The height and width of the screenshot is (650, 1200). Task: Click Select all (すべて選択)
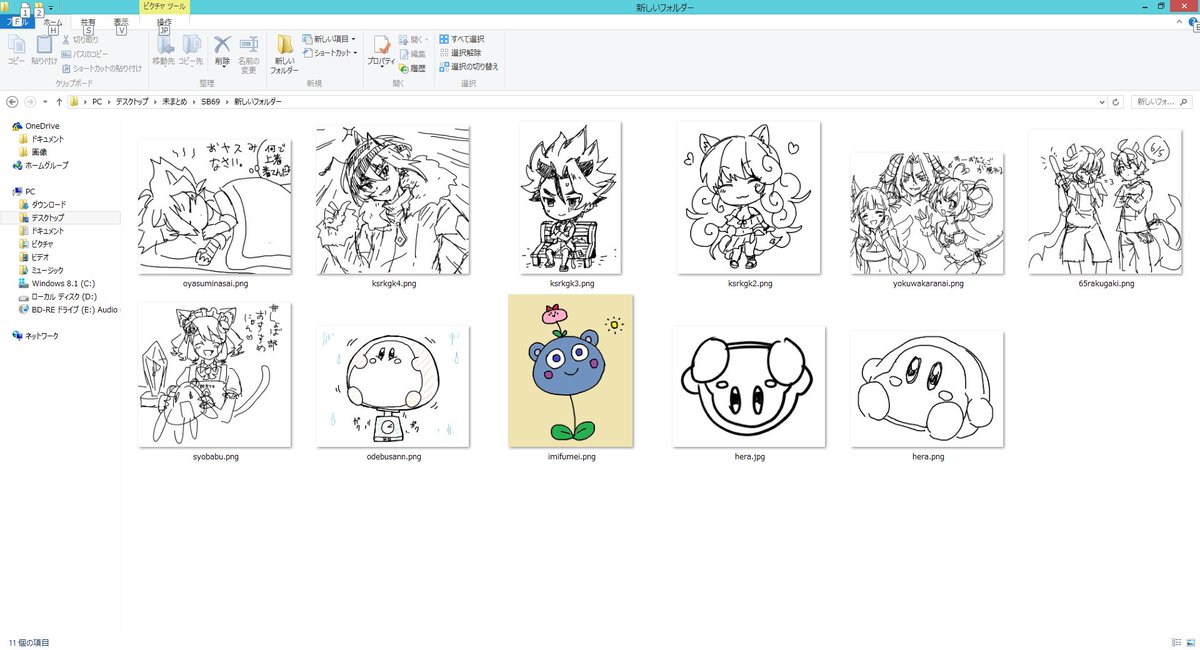462,39
